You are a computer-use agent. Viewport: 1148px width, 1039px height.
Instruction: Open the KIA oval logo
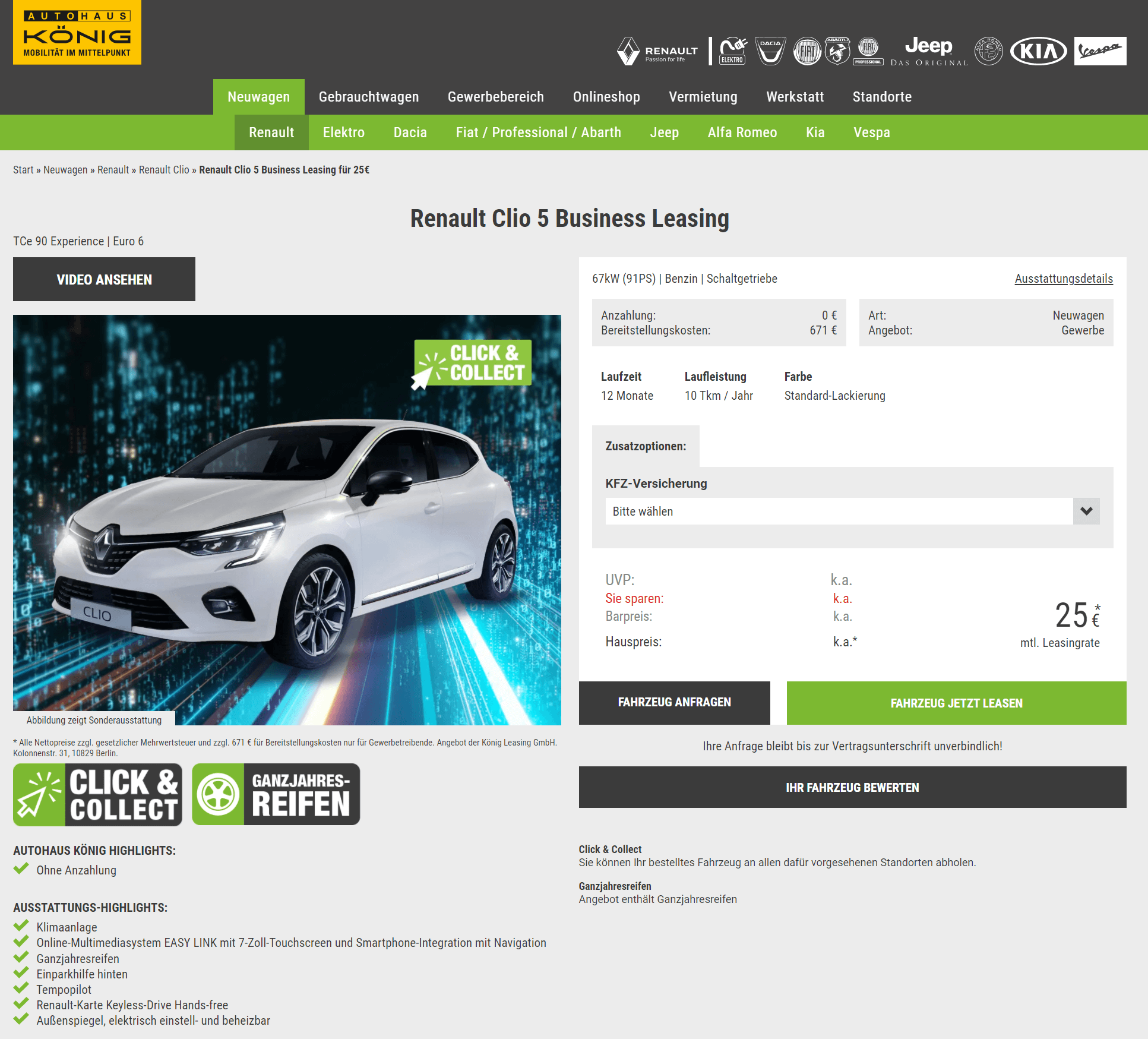click(1039, 51)
